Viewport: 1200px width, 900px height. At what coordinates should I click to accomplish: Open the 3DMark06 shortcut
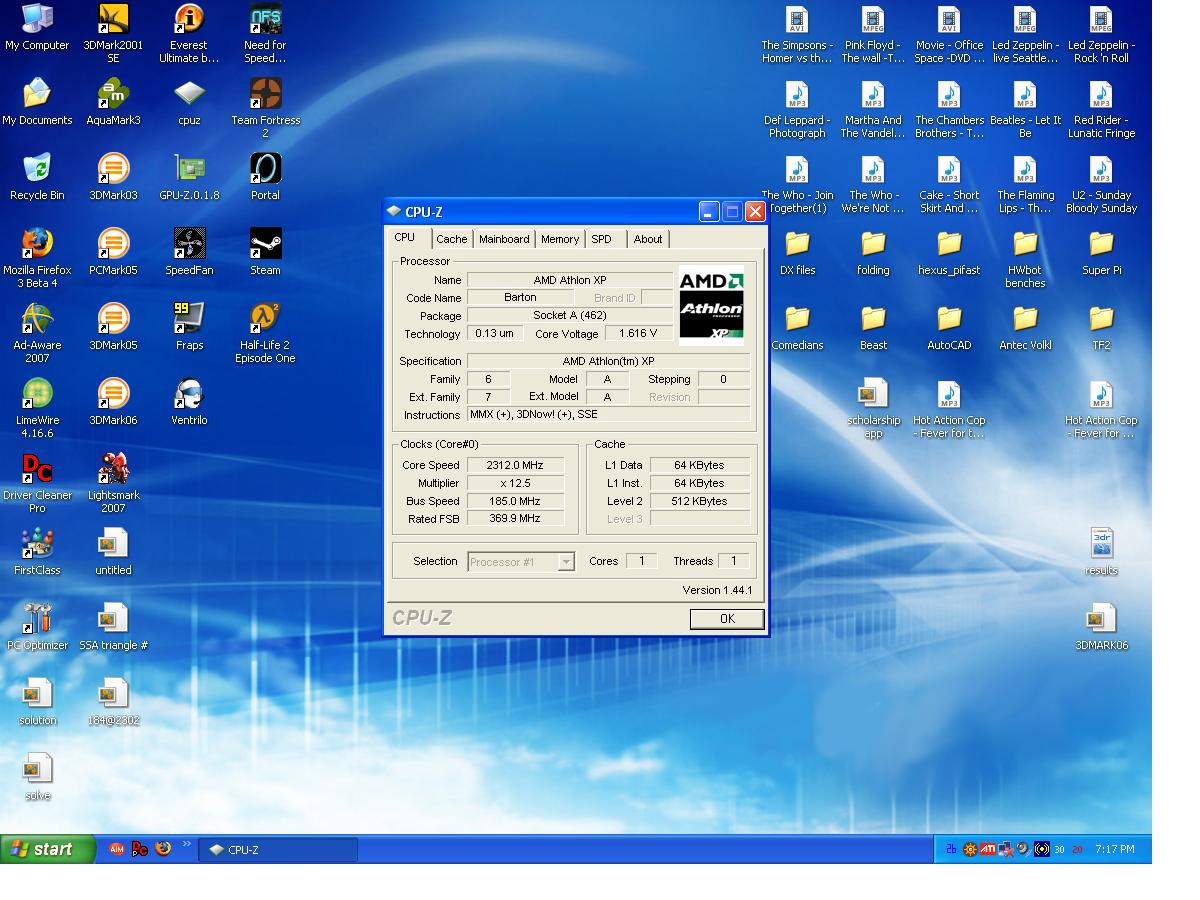pyautogui.click(x=113, y=402)
